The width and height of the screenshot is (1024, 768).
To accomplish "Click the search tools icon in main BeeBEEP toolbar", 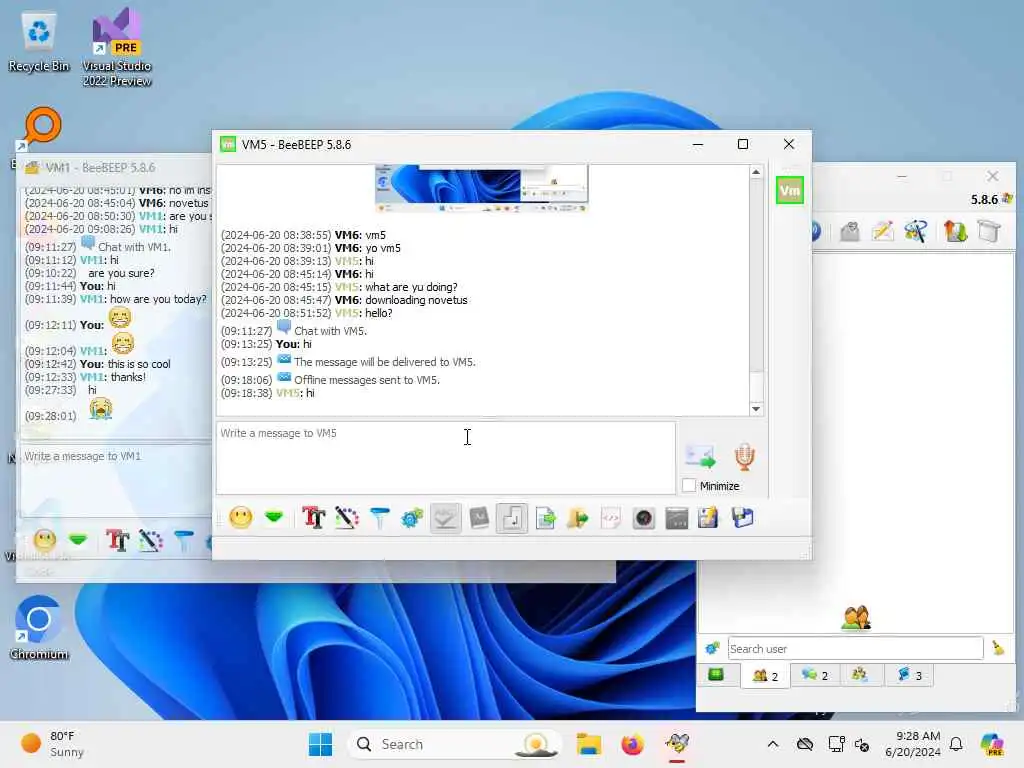I will [916, 231].
